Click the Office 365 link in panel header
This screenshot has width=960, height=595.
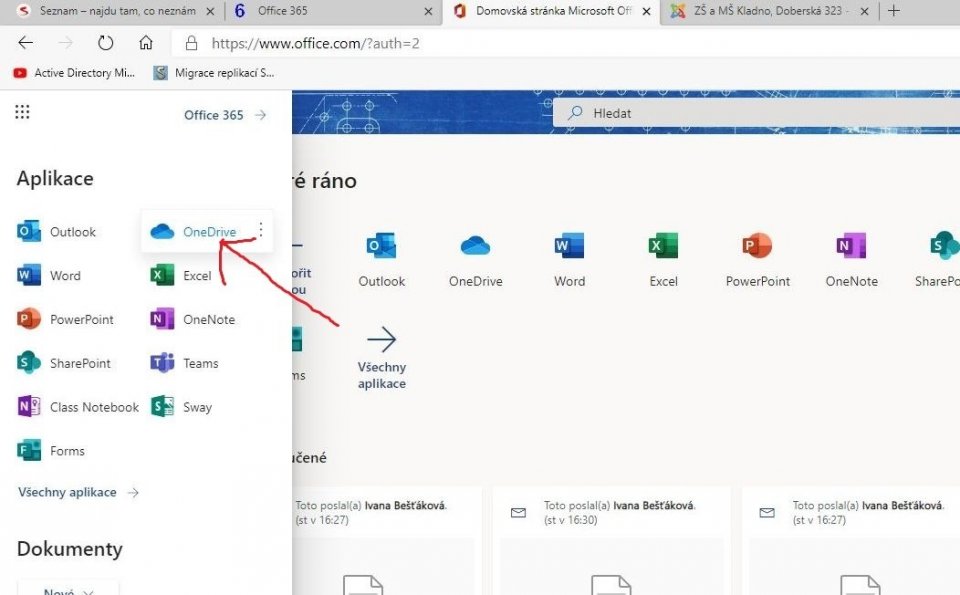tap(225, 115)
